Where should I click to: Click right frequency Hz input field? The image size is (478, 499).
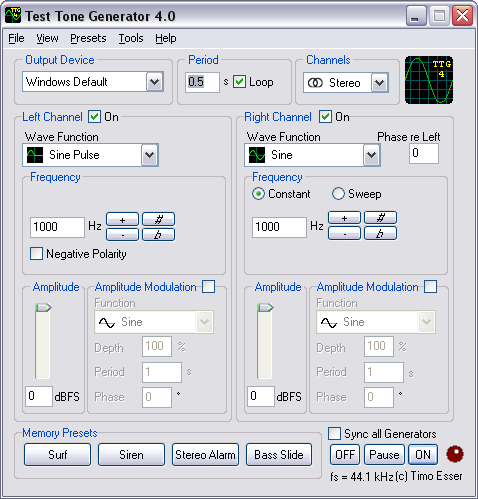279,227
